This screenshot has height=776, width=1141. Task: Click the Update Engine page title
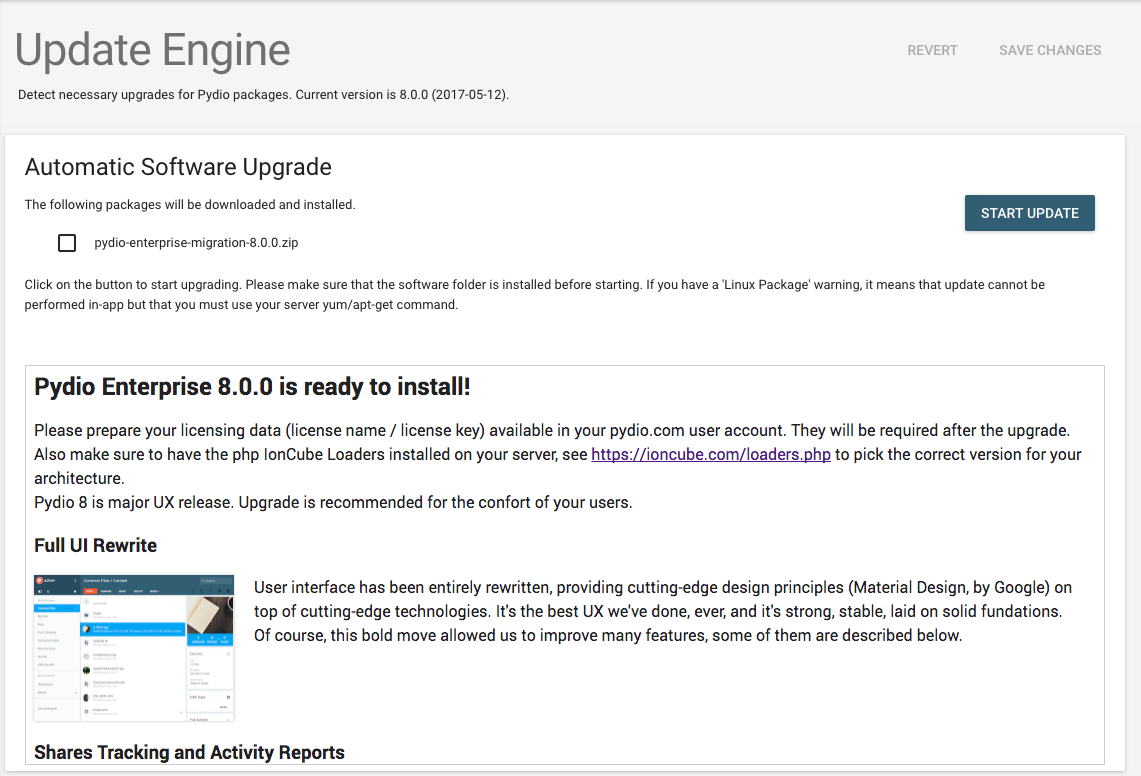coord(153,50)
